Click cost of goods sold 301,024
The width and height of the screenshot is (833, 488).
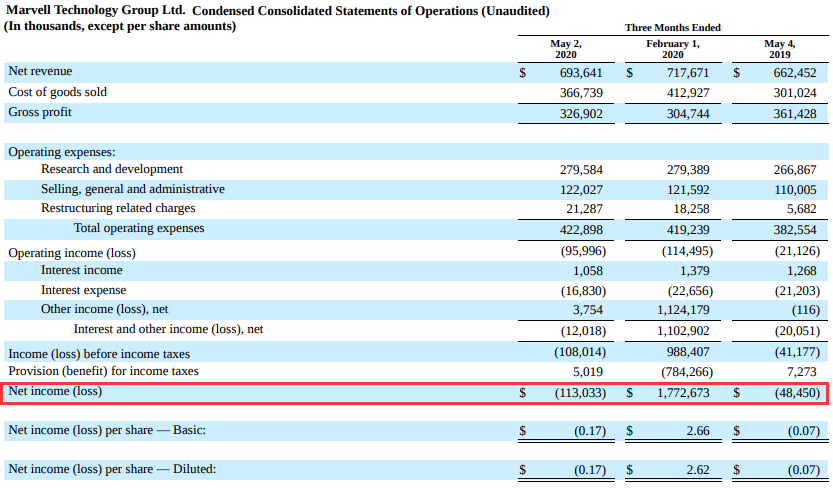[x=795, y=93]
